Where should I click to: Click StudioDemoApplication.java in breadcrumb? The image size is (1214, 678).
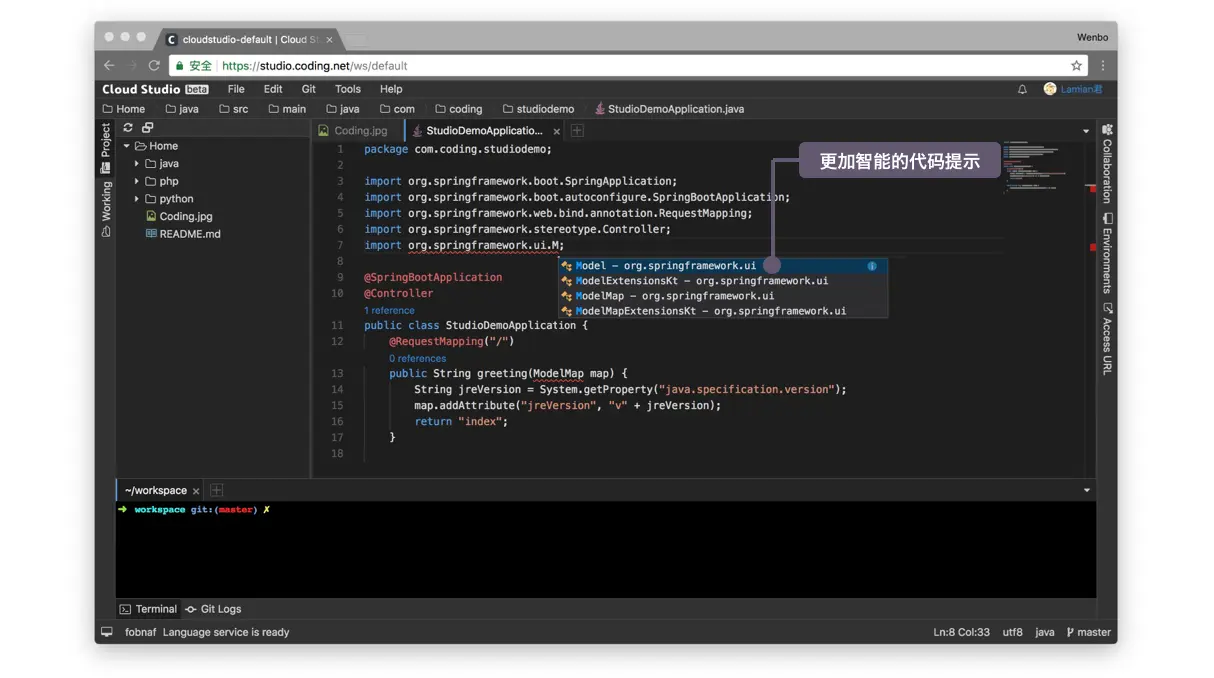669,109
